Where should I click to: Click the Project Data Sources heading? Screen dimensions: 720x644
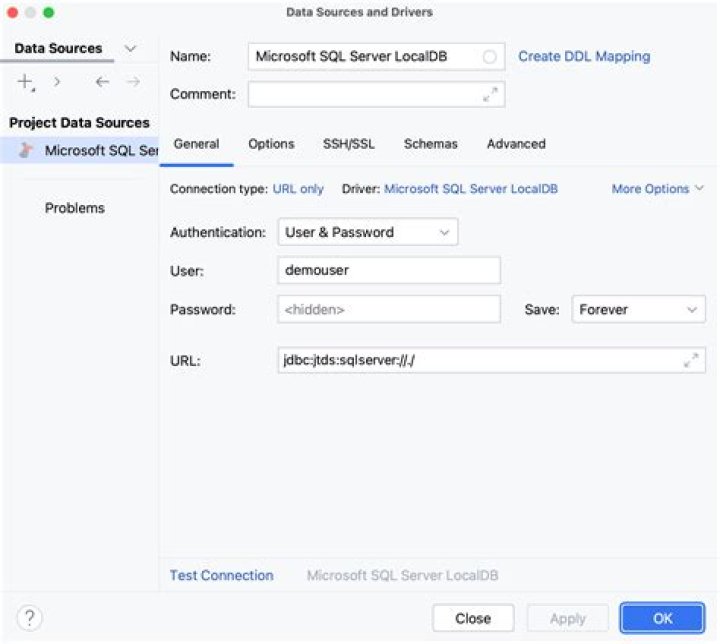point(79,123)
